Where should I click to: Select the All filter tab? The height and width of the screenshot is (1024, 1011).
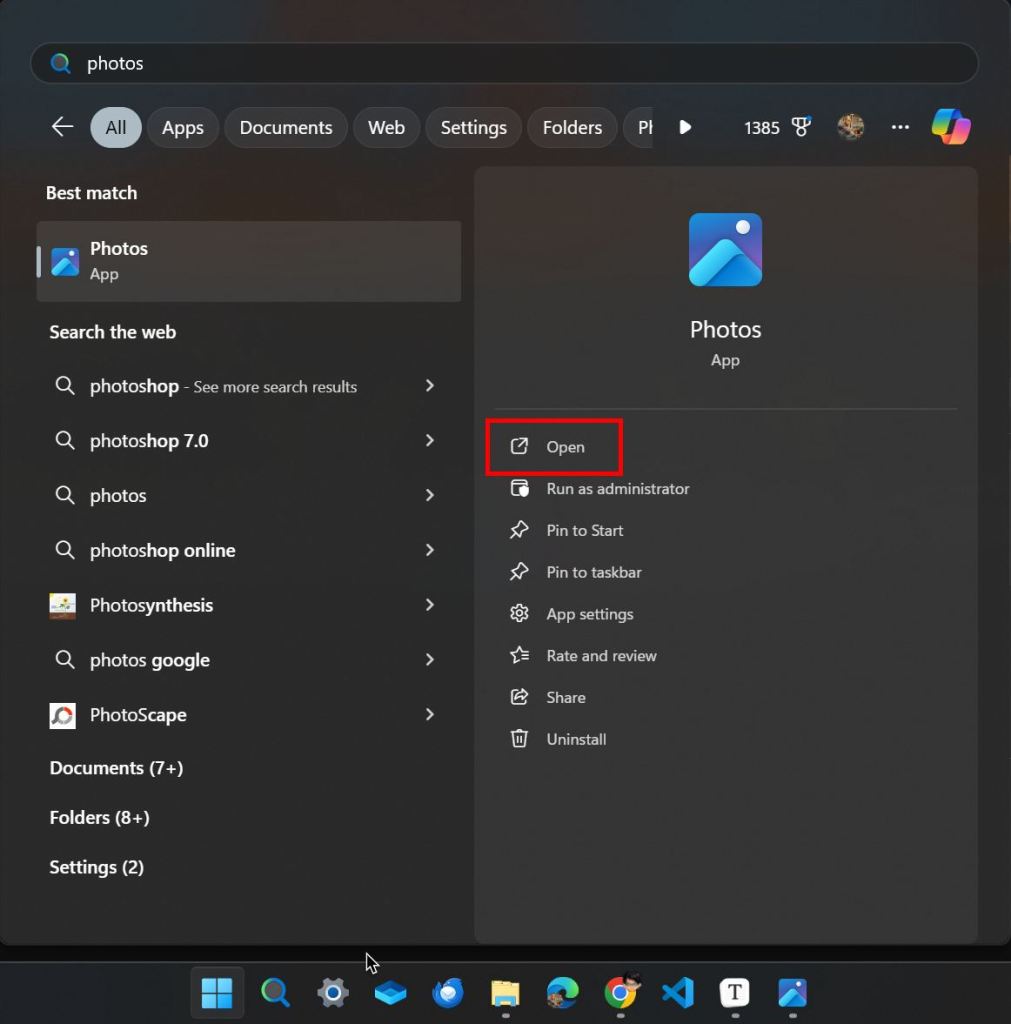pyautogui.click(x=116, y=127)
